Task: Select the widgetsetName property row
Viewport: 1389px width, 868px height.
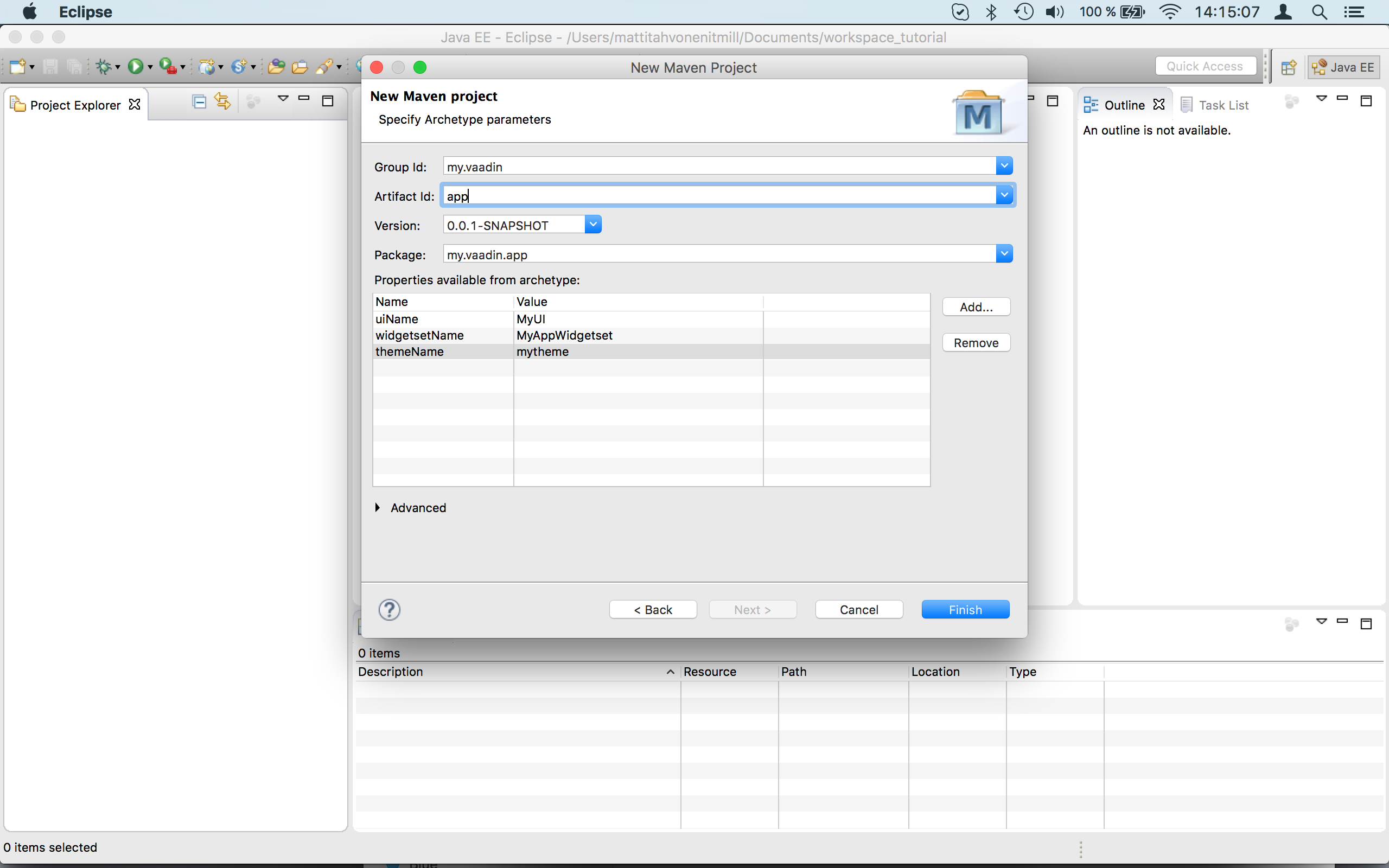Action: [x=651, y=335]
